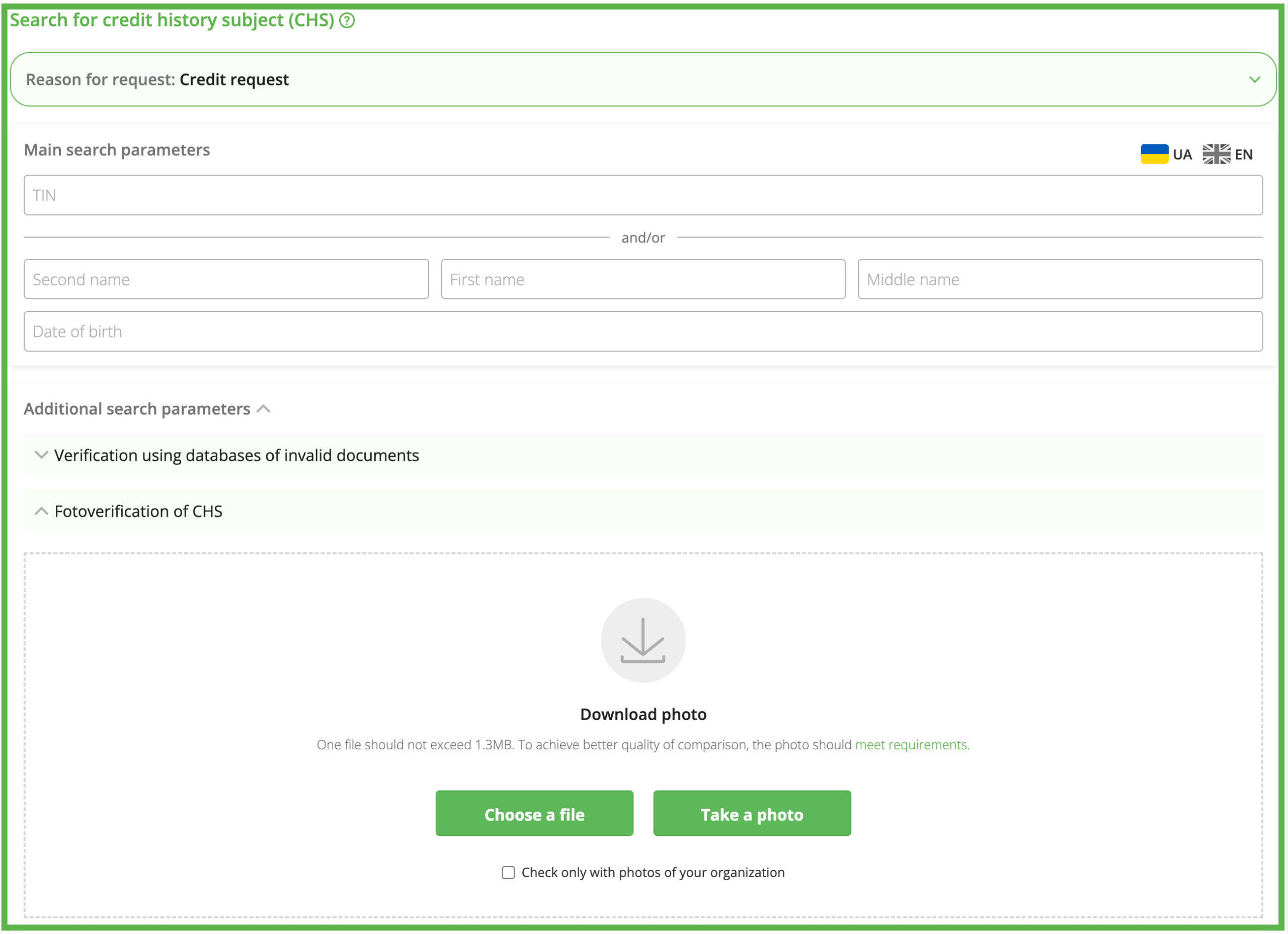Enable Check only with photos of your organization

(x=508, y=873)
